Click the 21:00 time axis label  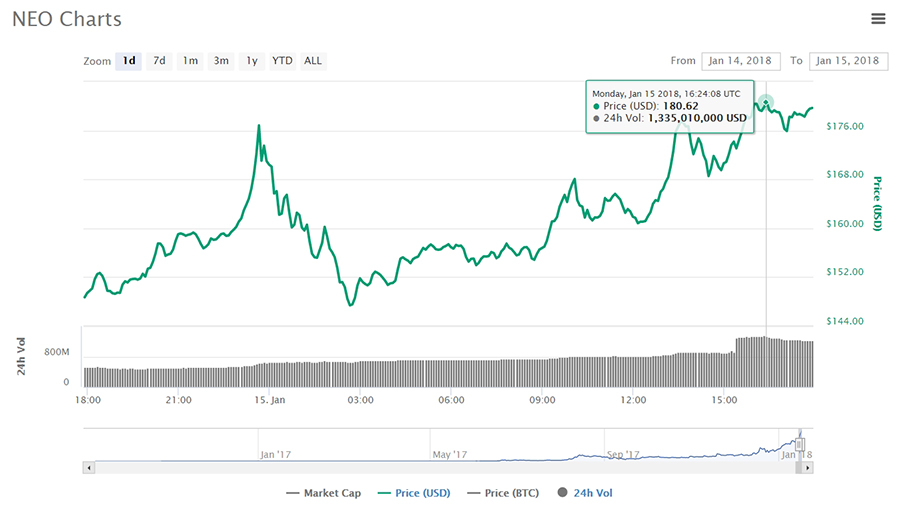(179, 400)
